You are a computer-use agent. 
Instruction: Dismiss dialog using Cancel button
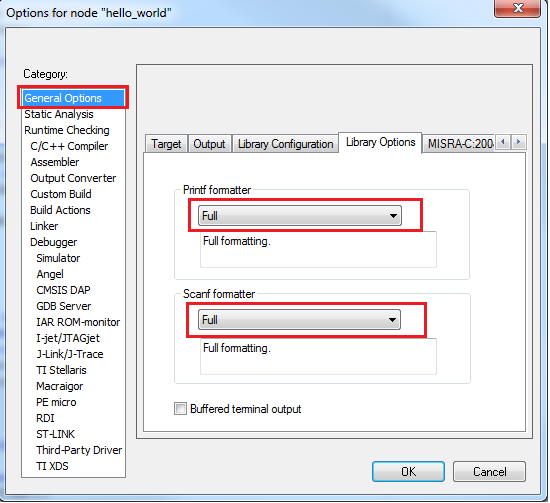[489, 472]
